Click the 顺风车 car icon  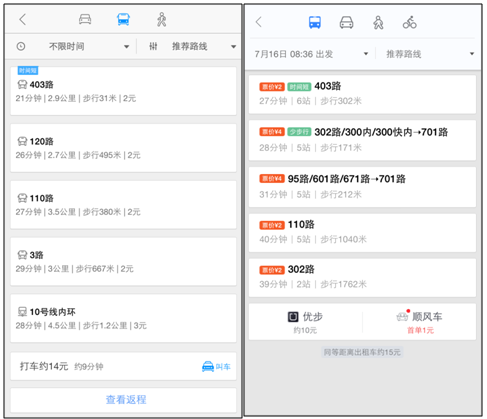402,316
